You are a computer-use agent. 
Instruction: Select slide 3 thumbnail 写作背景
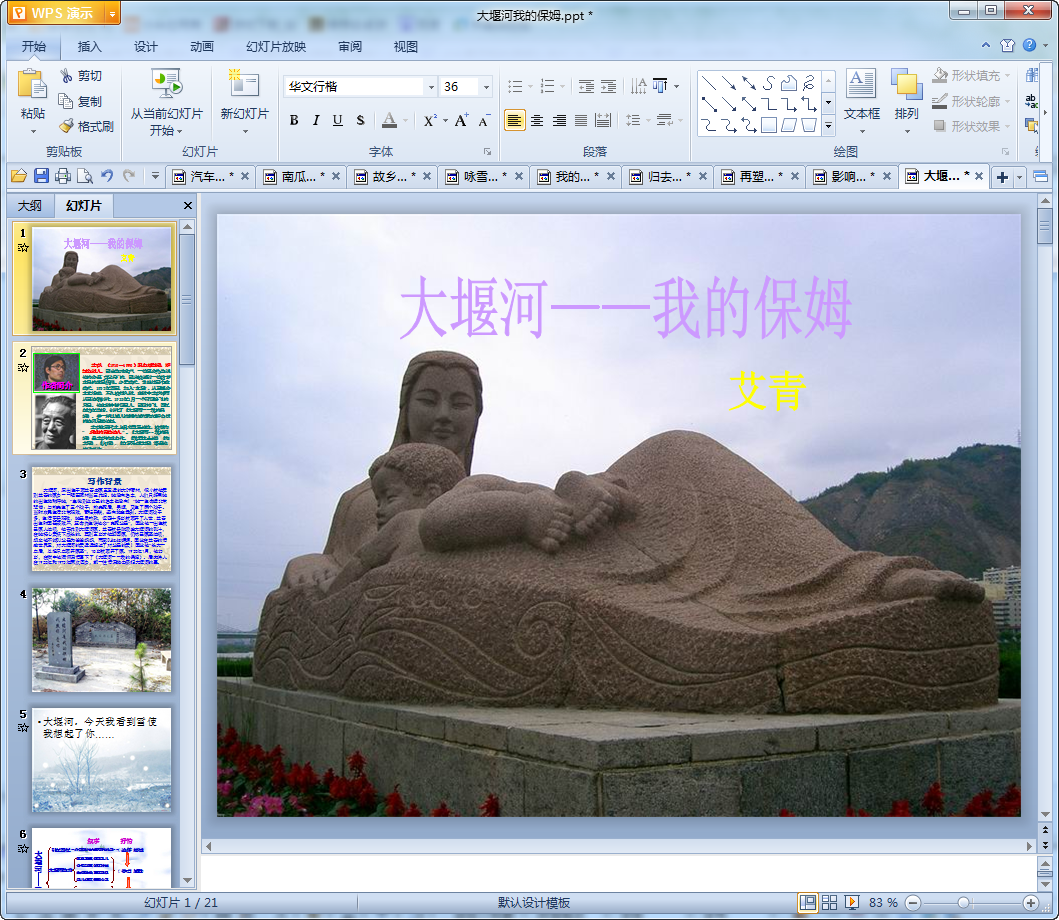[101, 519]
